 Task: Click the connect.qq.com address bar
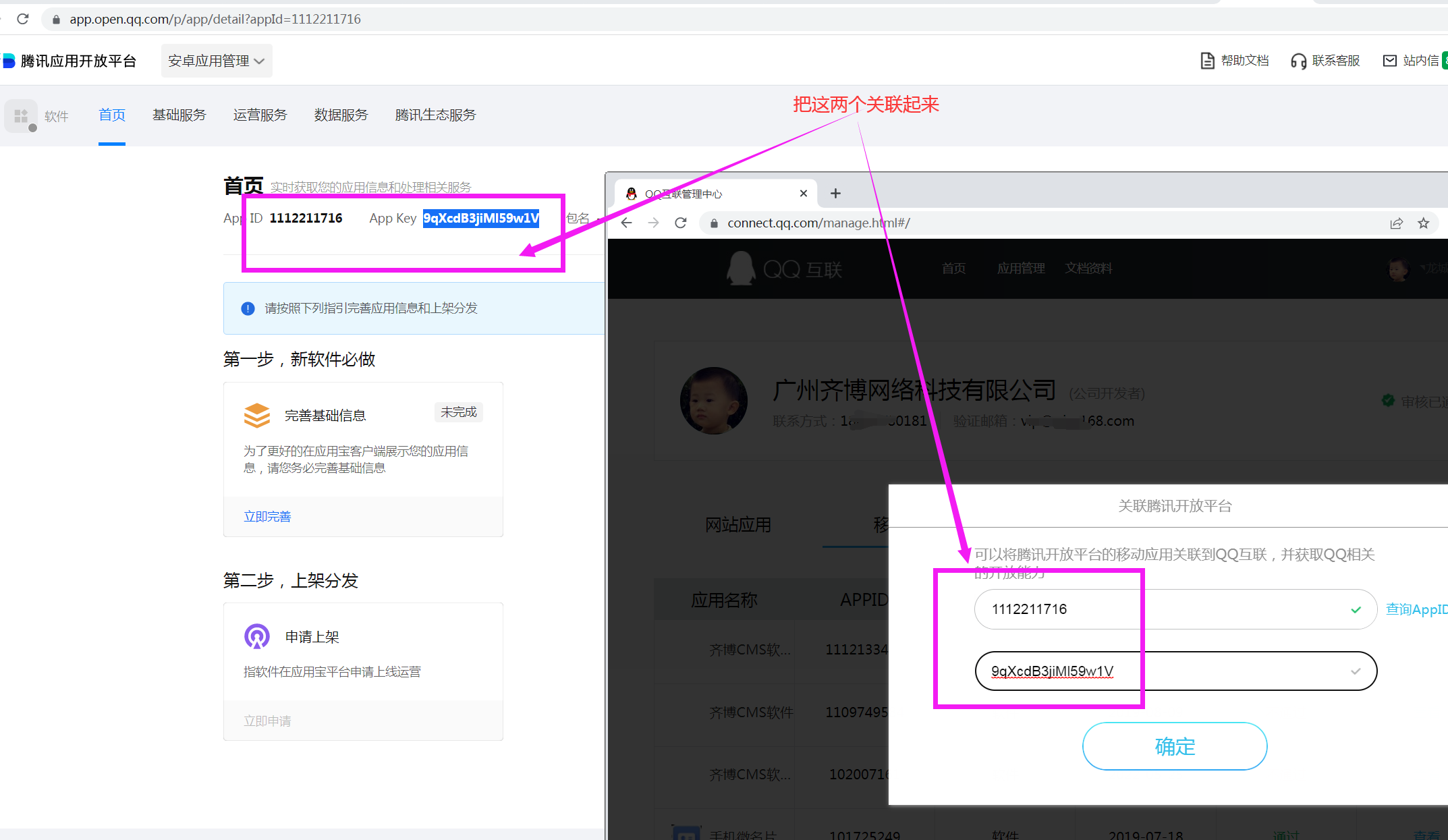[818, 223]
